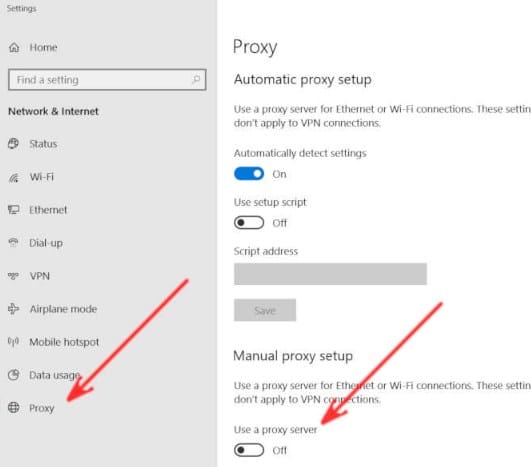Click the Status globe icon
The height and width of the screenshot is (467, 531).
[x=13, y=144]
